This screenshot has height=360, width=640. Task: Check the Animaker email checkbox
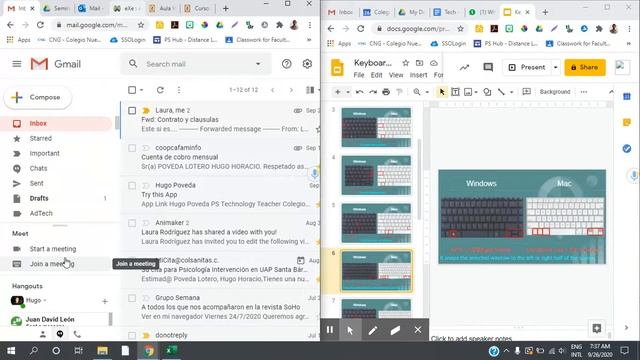132,223
